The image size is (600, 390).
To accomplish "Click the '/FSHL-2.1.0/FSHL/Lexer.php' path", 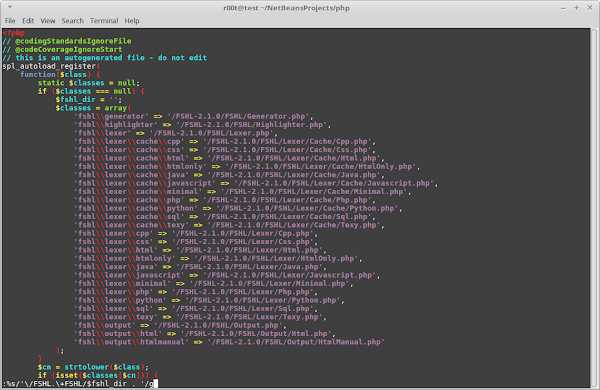I will (213, 133).
